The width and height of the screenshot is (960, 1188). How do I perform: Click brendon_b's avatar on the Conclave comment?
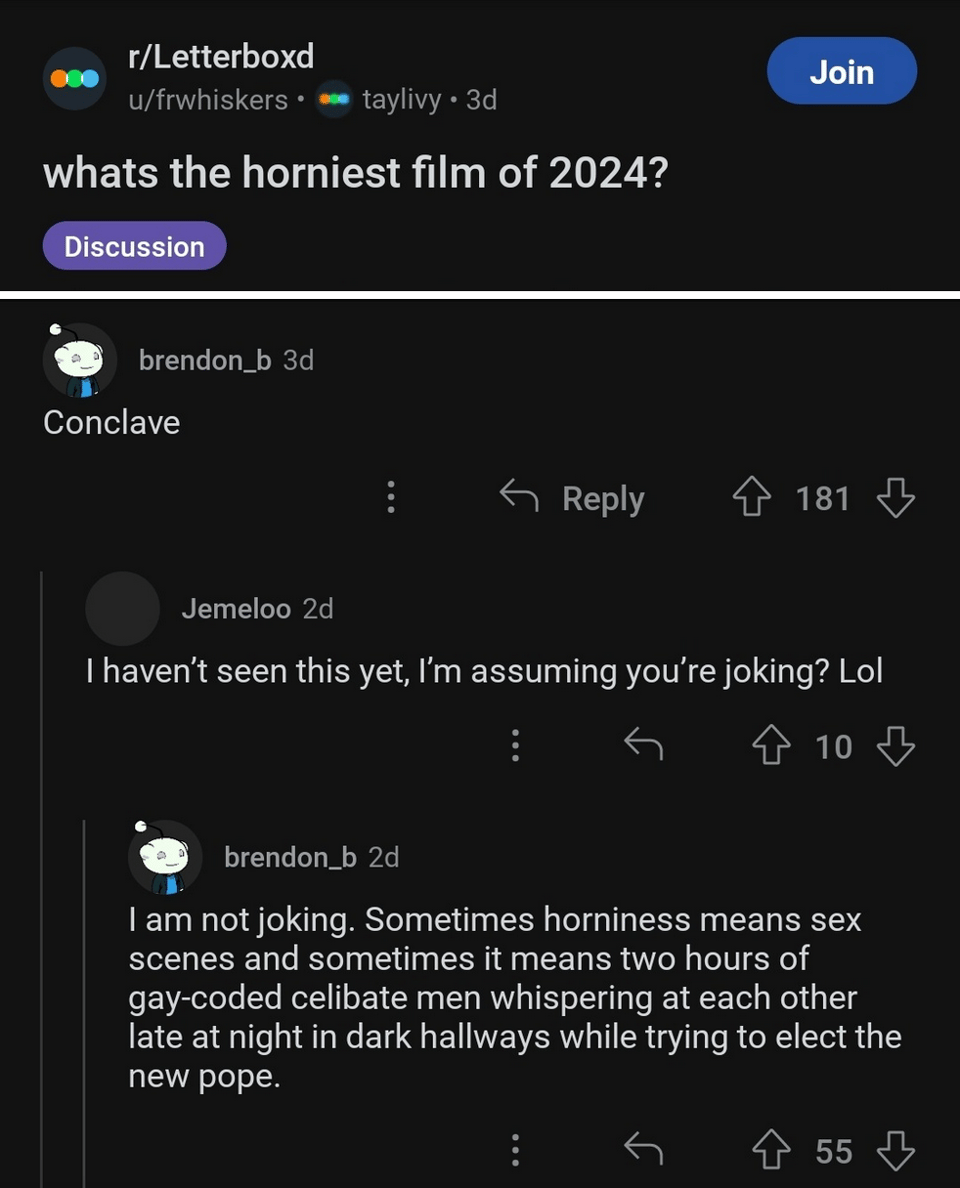80,360
